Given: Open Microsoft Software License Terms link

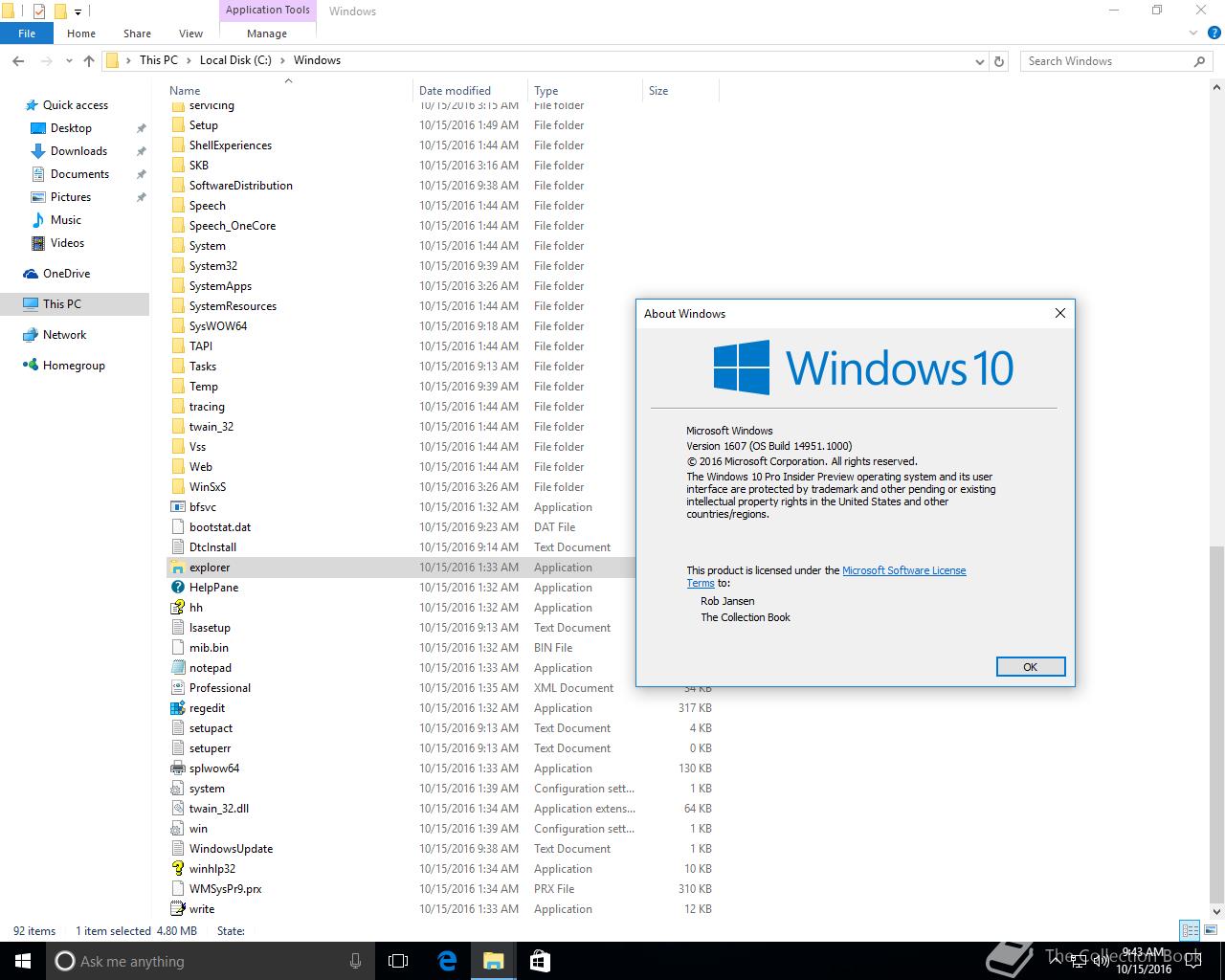Looking at the screenshot, I should click(x=904, y=570).
